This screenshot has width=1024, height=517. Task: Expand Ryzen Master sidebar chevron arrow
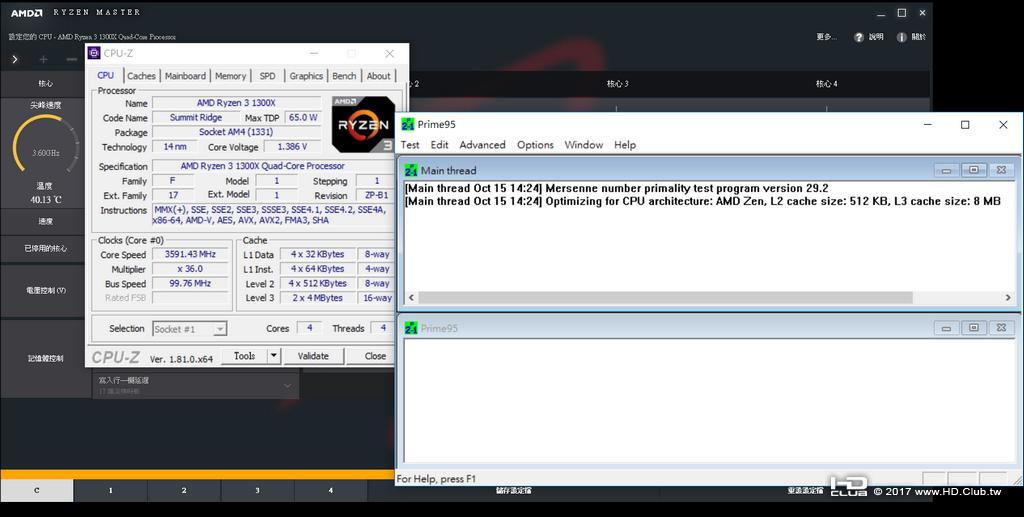[14, 59]
